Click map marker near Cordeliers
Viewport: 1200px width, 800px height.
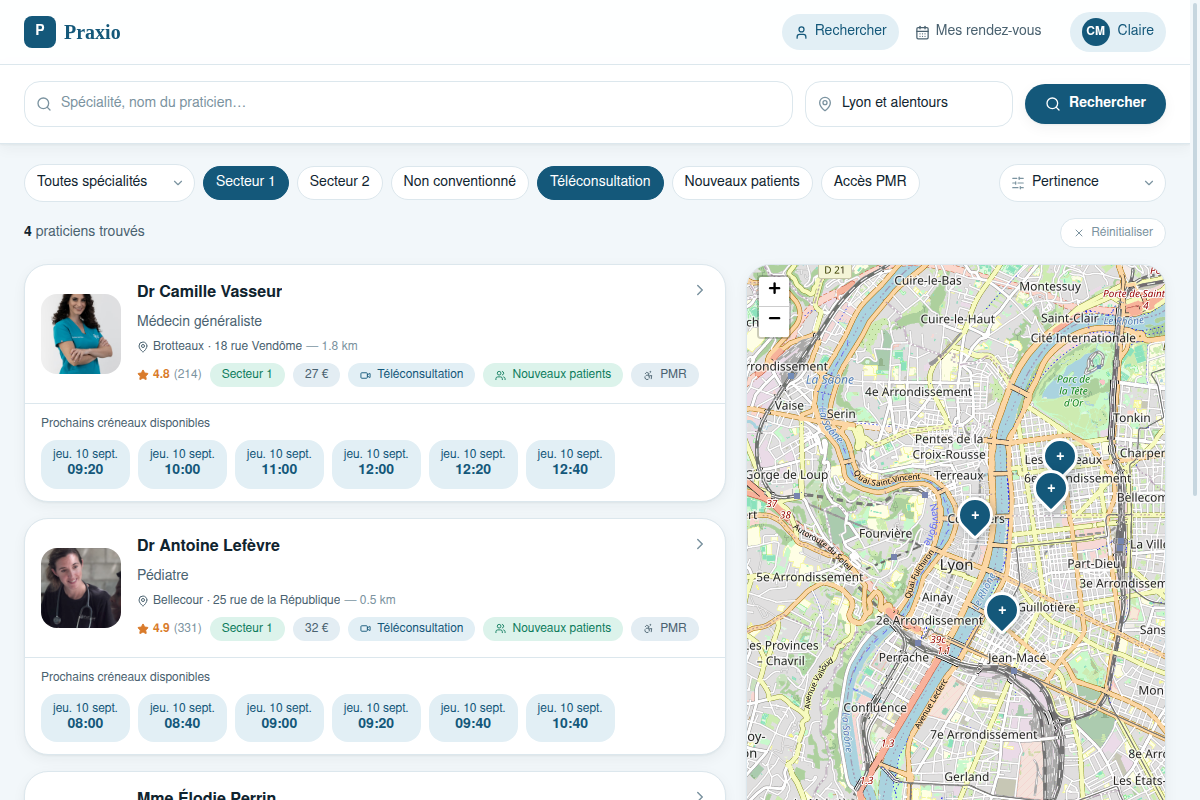tap(975, 516)
